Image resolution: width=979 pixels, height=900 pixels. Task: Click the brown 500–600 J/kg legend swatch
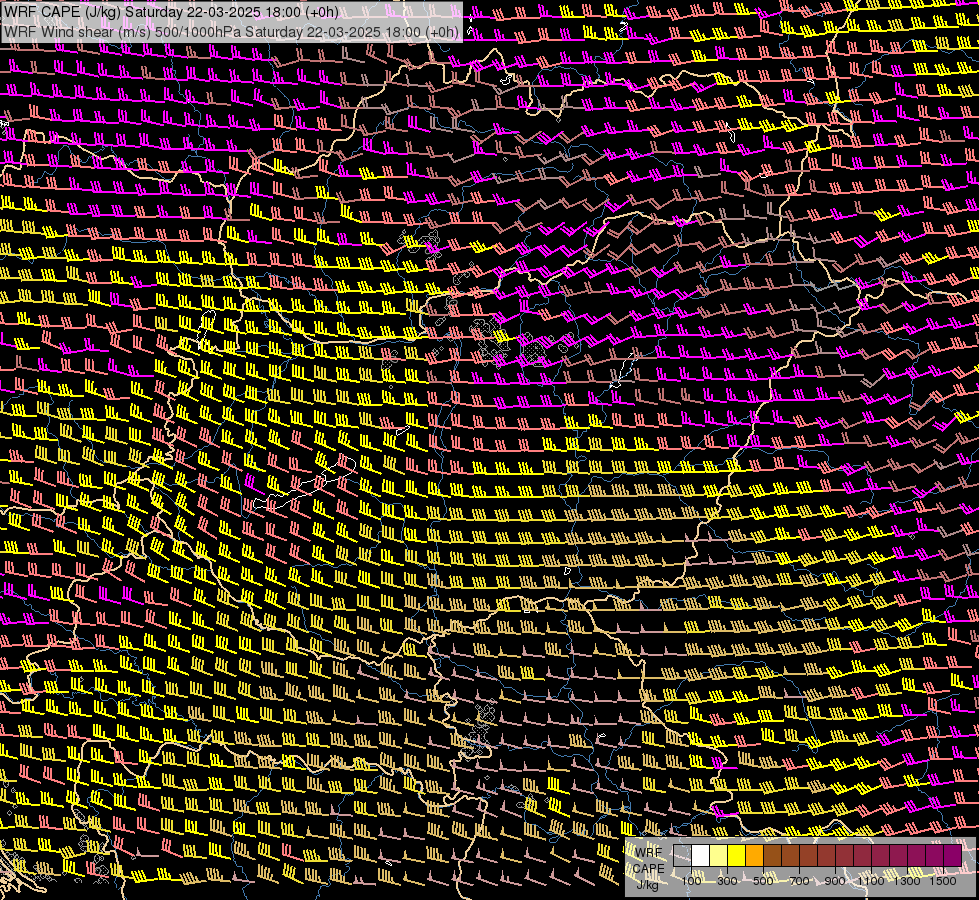pos(772,855)
